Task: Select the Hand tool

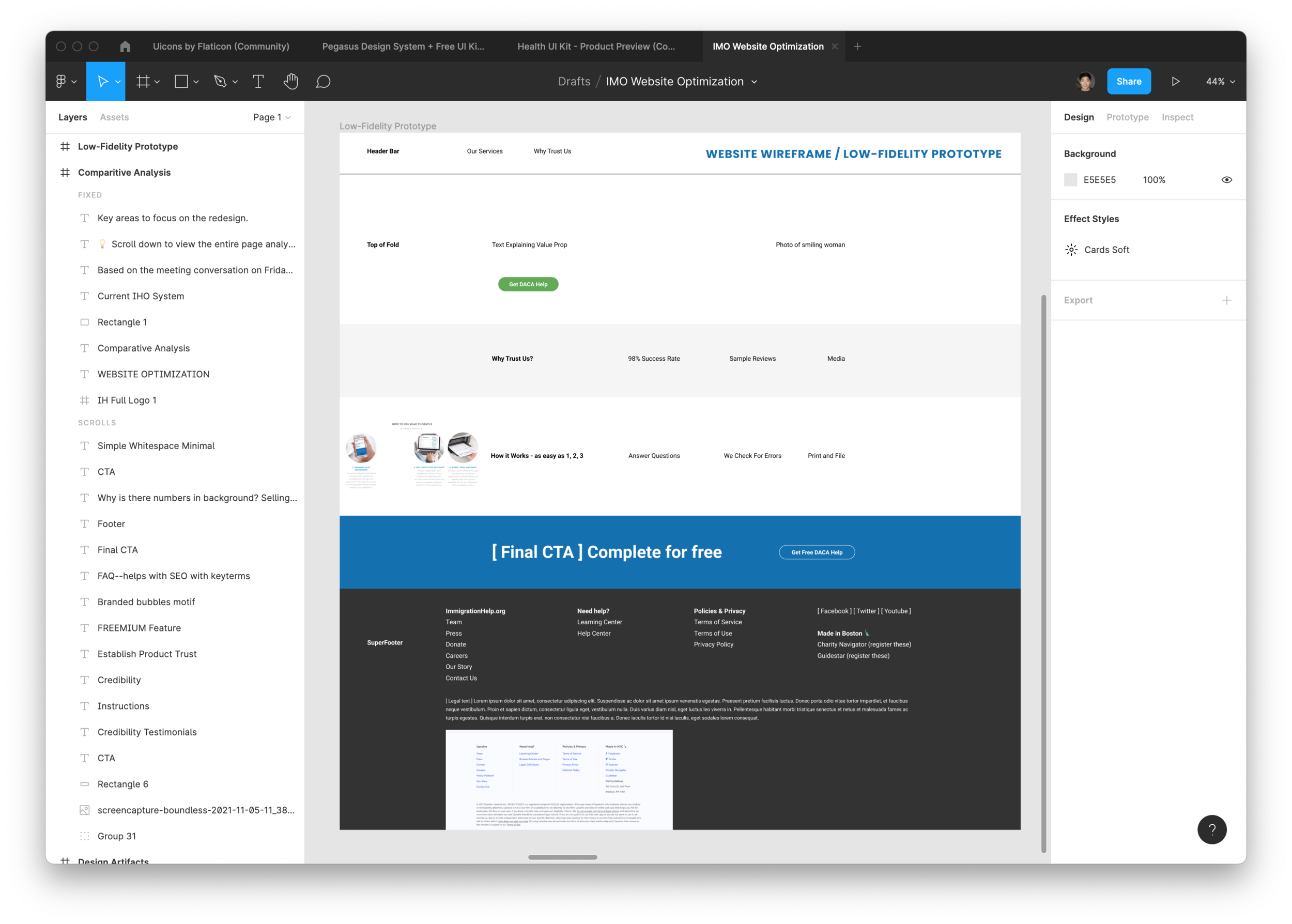Action: 291,81
